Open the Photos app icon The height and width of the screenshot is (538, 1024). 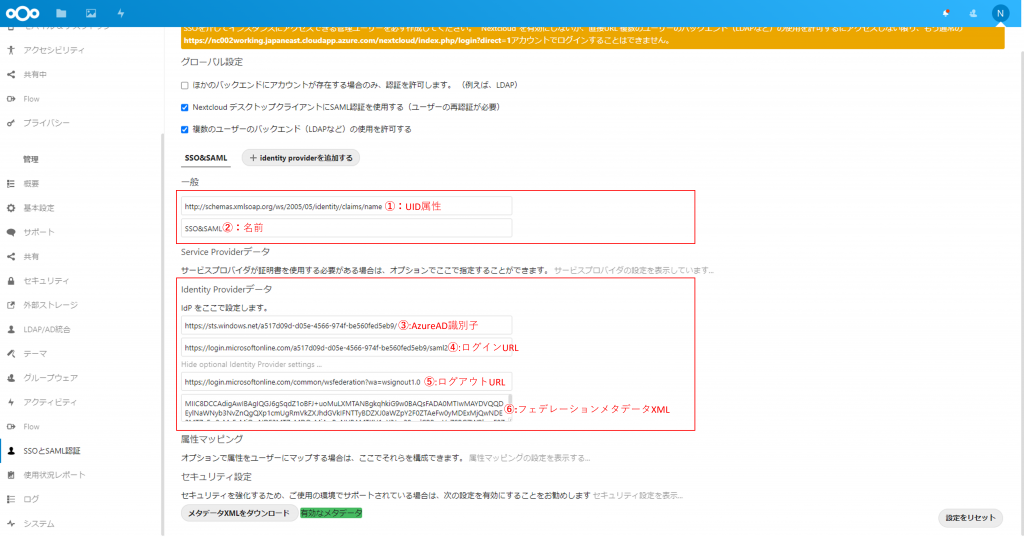coord(91,13)
